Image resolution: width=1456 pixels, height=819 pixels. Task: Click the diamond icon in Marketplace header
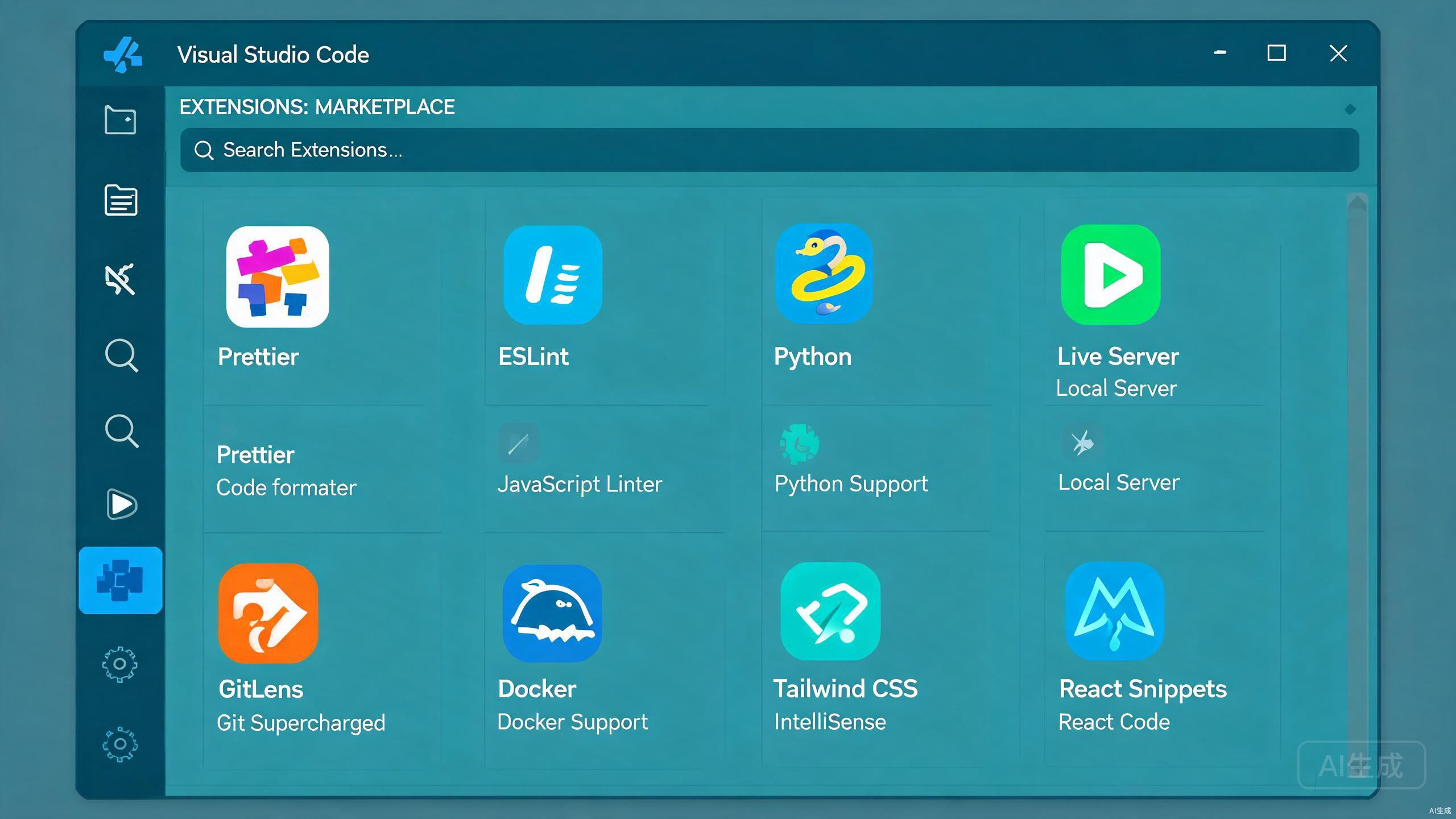(1350, 109)
